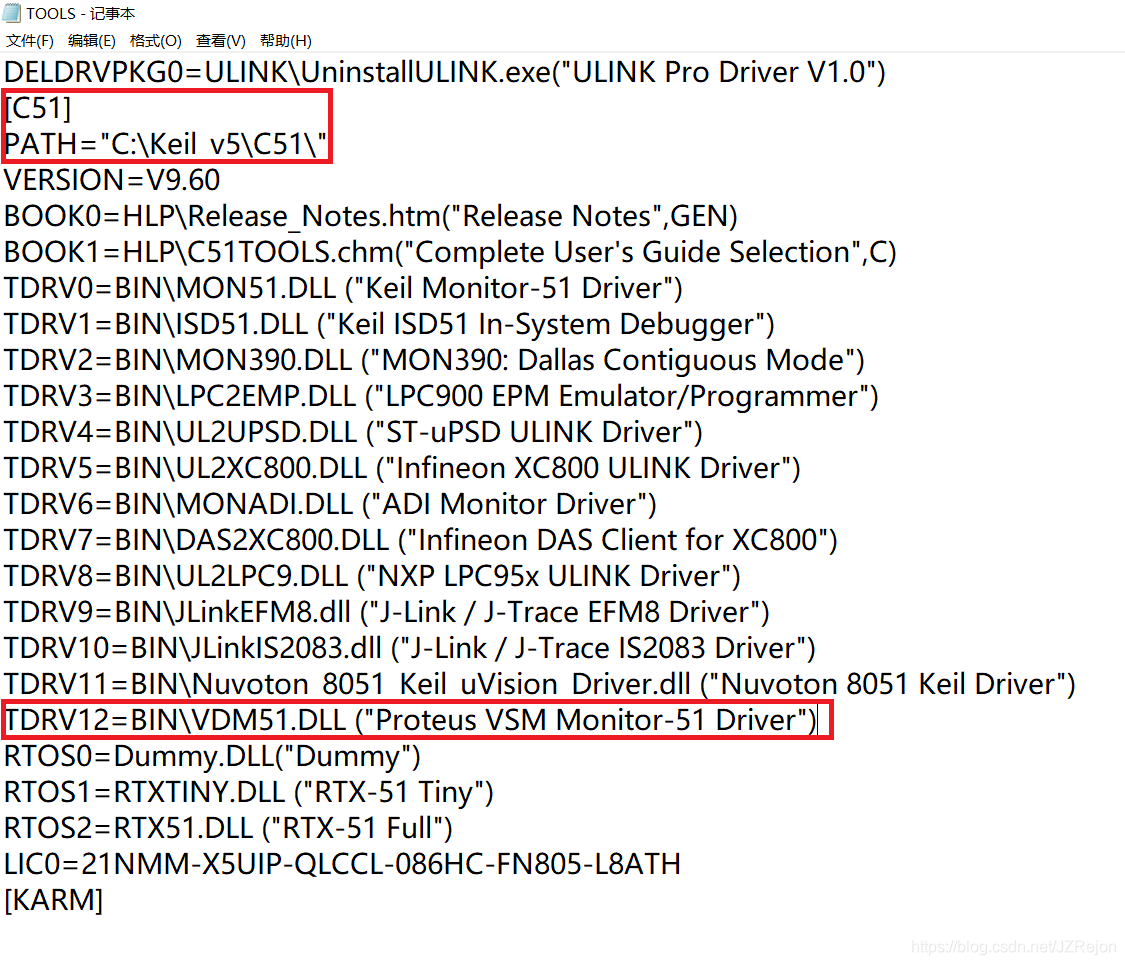This screenshot has height=965, width=1125.
Task: Click the BOOK1 C51TOOLS.chm line
Action: (x=451, y=252)
